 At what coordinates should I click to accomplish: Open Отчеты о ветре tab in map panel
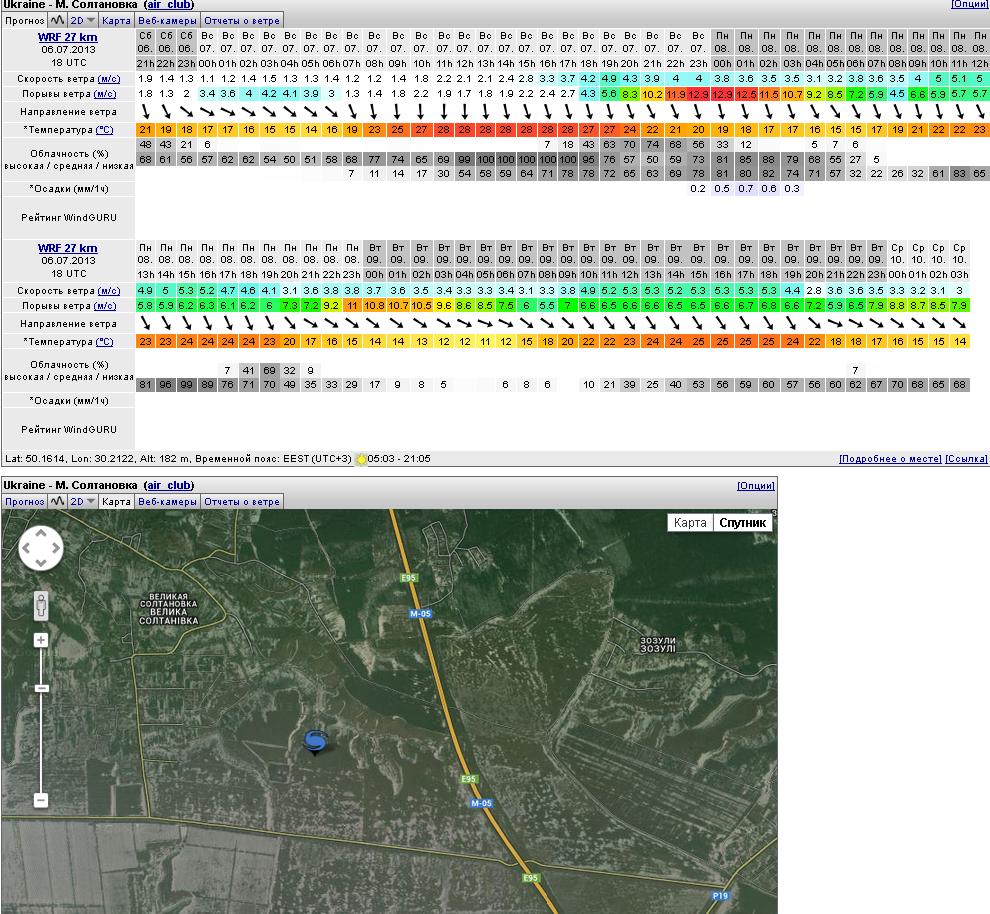242,501
